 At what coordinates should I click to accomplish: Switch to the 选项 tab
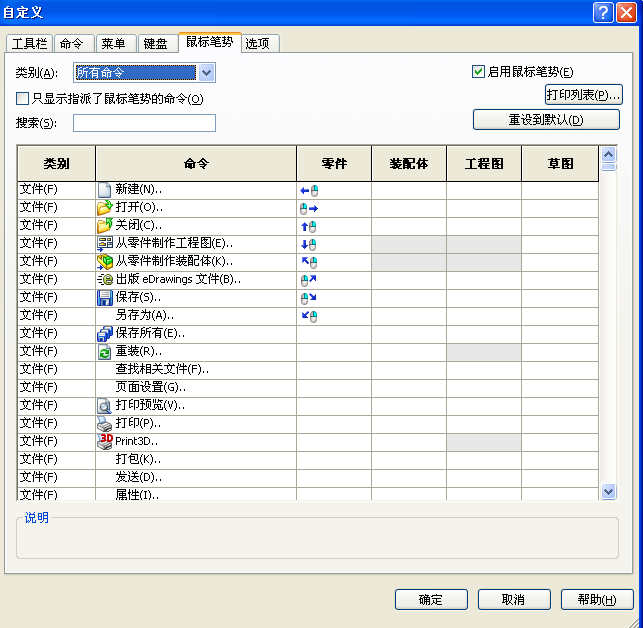(258, 43)
